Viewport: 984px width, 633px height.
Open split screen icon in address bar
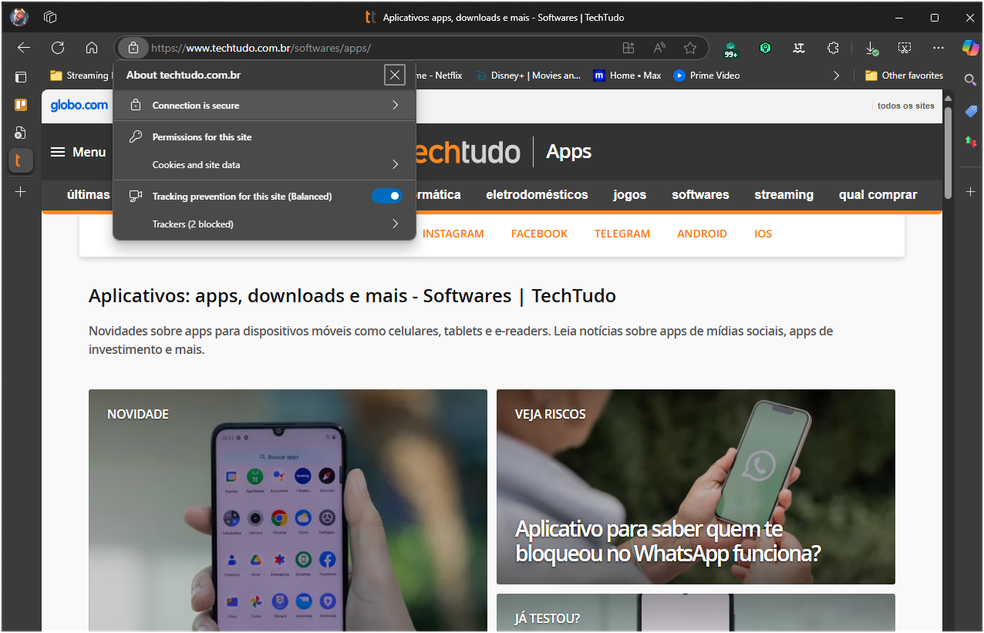(628, 48)
